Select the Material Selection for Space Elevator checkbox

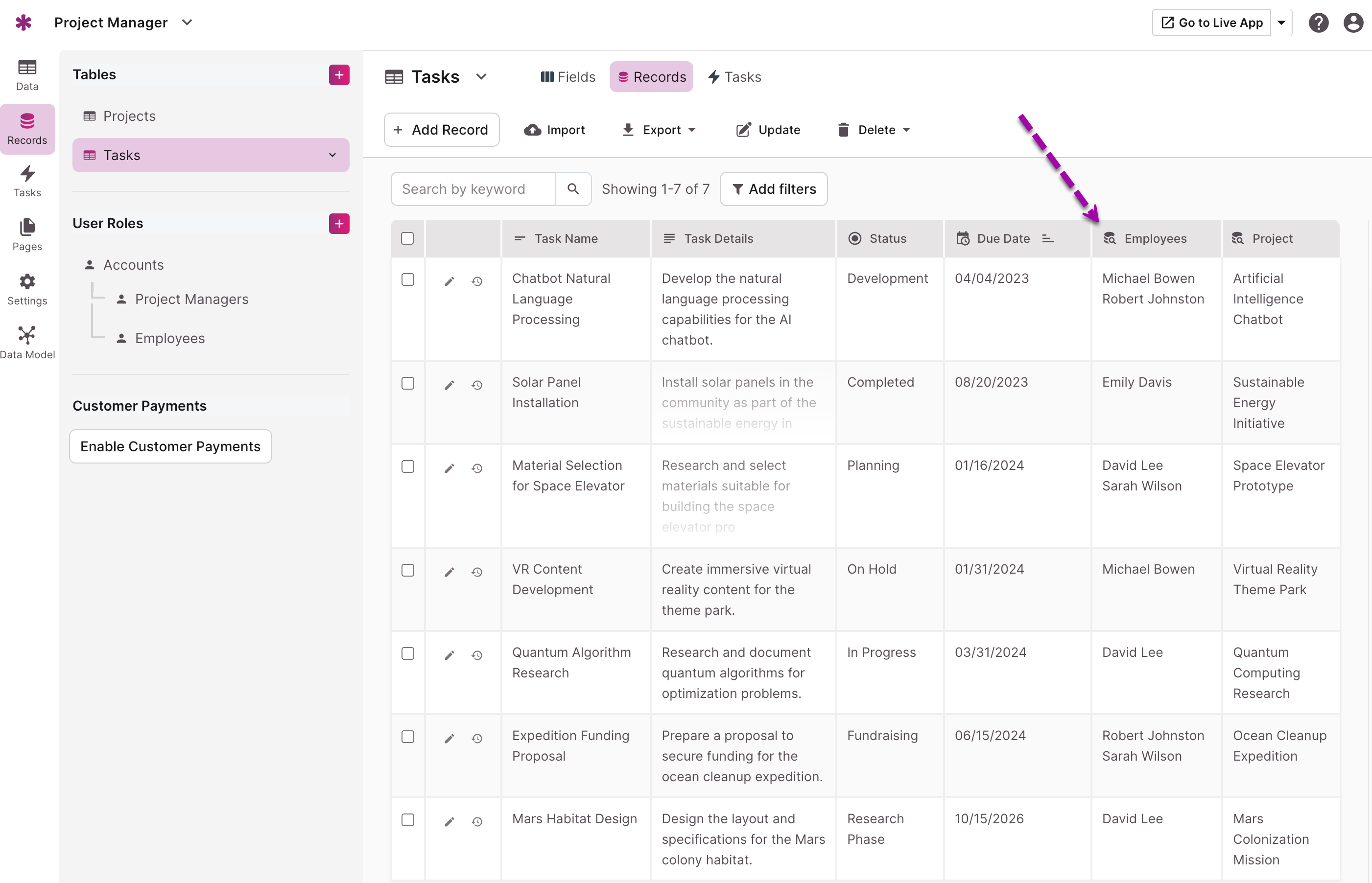(407, 467)
